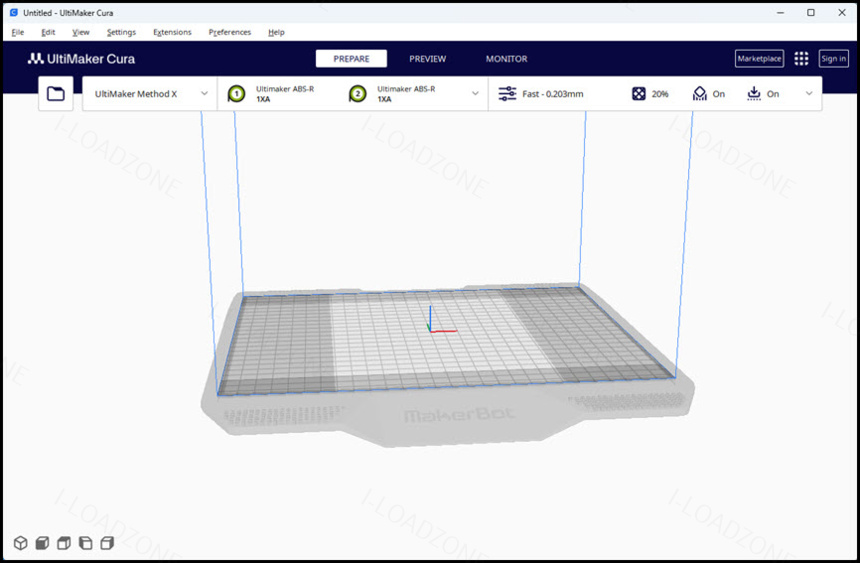Switch to top view cube icon
Screen dimensions: 860x563
click(x=64, y=543)
